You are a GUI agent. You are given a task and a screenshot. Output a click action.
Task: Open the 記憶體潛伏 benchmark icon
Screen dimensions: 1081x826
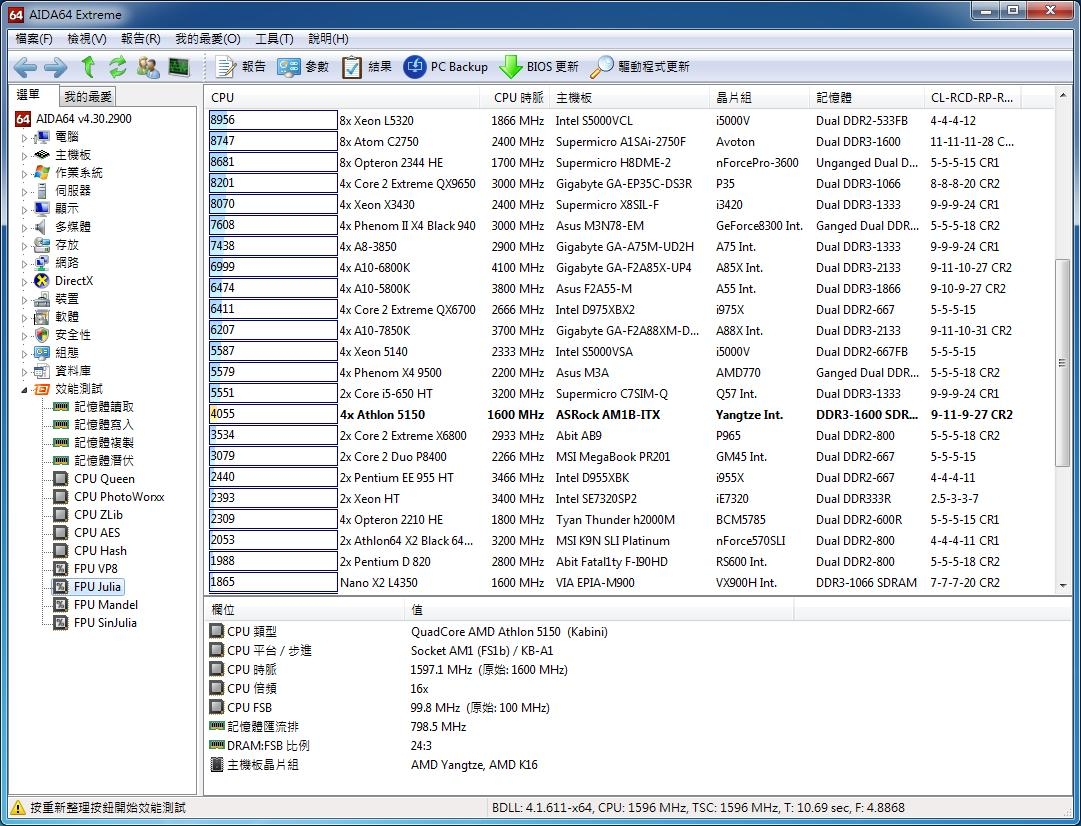(61, 461)
